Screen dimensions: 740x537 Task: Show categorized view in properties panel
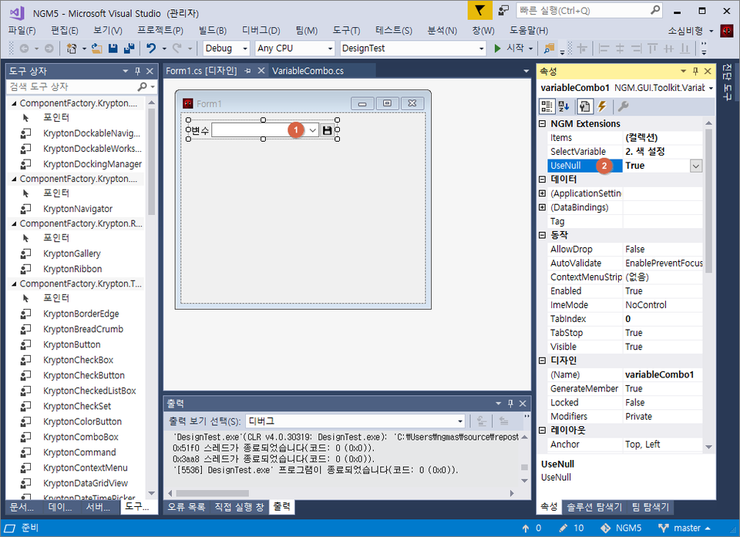[547, 107]
